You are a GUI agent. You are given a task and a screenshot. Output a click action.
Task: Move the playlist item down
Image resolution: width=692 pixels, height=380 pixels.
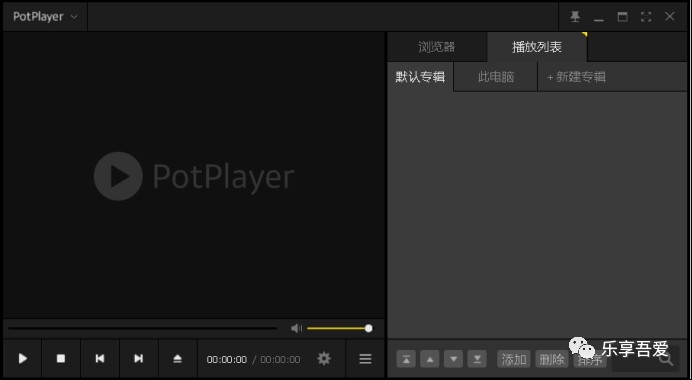454,359
